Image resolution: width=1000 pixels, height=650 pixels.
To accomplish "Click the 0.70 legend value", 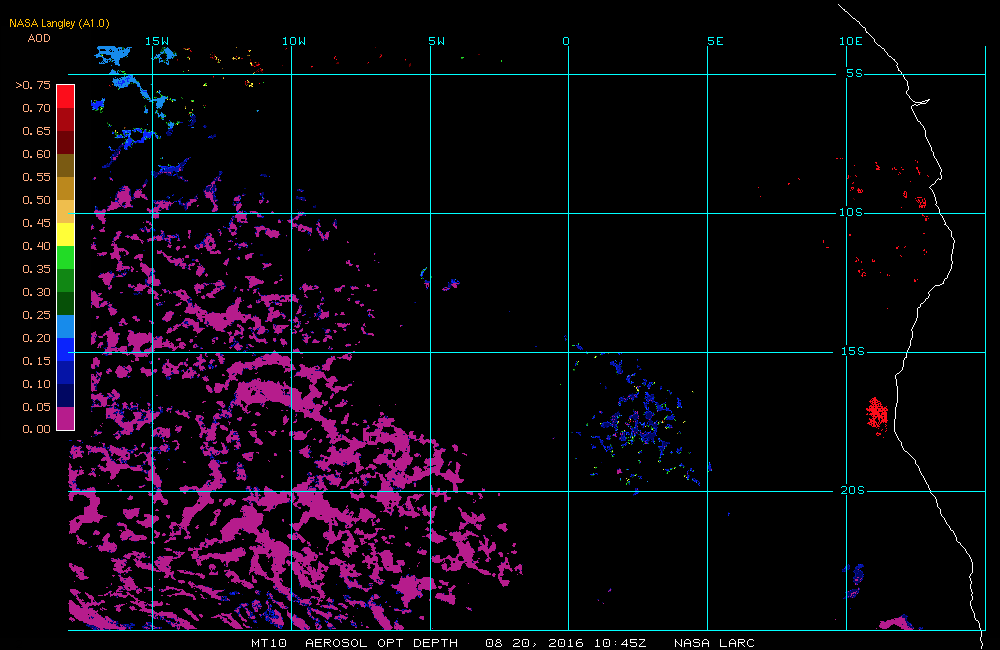I will click(x=36, y=108).
